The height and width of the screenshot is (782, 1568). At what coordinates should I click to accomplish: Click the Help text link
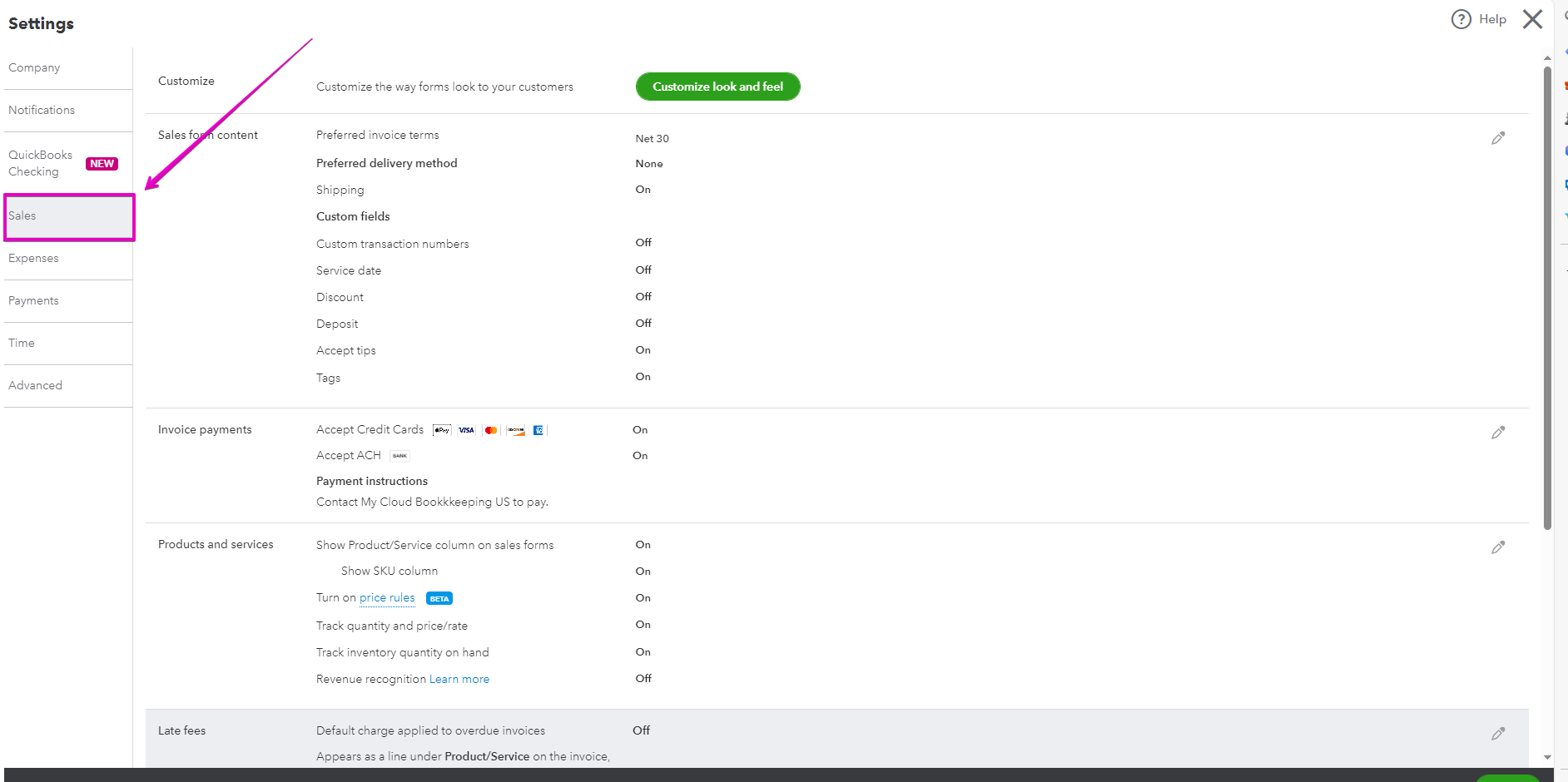(x=1492, y=19)
